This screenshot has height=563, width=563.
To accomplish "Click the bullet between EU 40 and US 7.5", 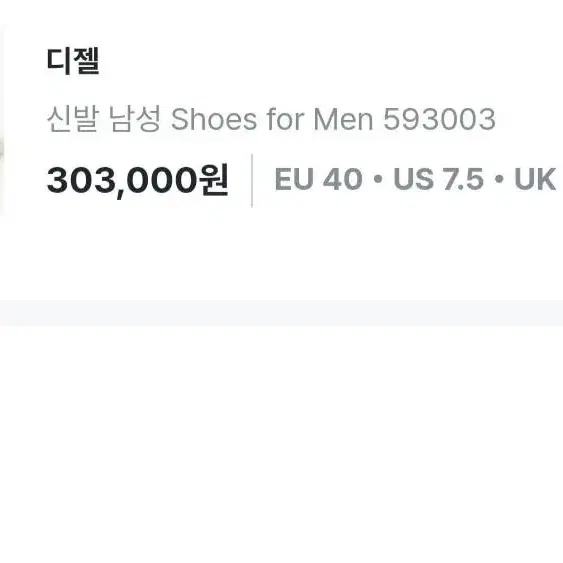I will (x=378, y=178).
